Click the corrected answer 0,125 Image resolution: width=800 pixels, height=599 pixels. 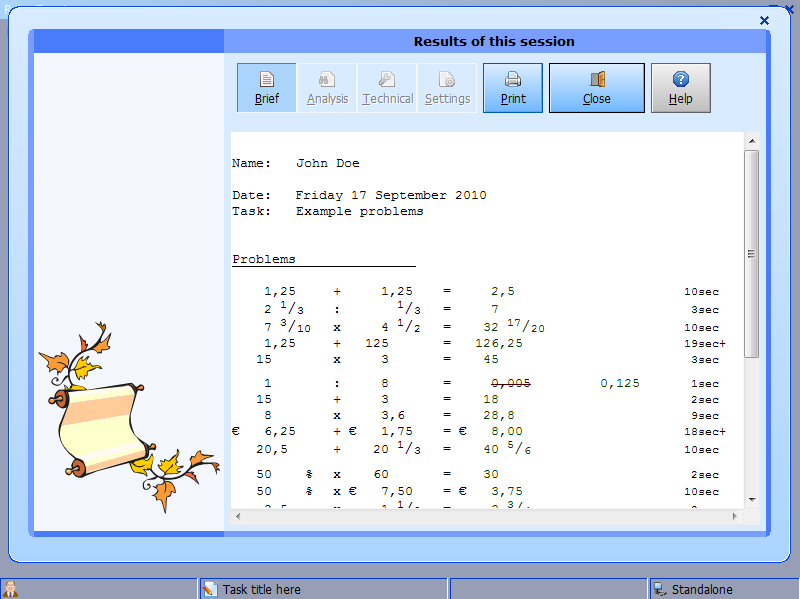[x=619, y=383]
